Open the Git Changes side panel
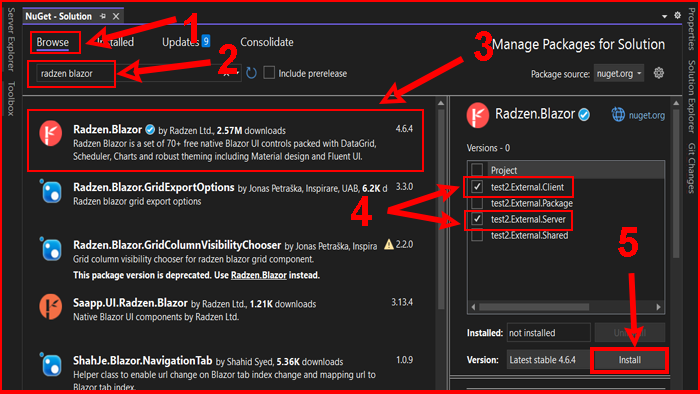Screen dimensions: 700x394 coord(692,168)
